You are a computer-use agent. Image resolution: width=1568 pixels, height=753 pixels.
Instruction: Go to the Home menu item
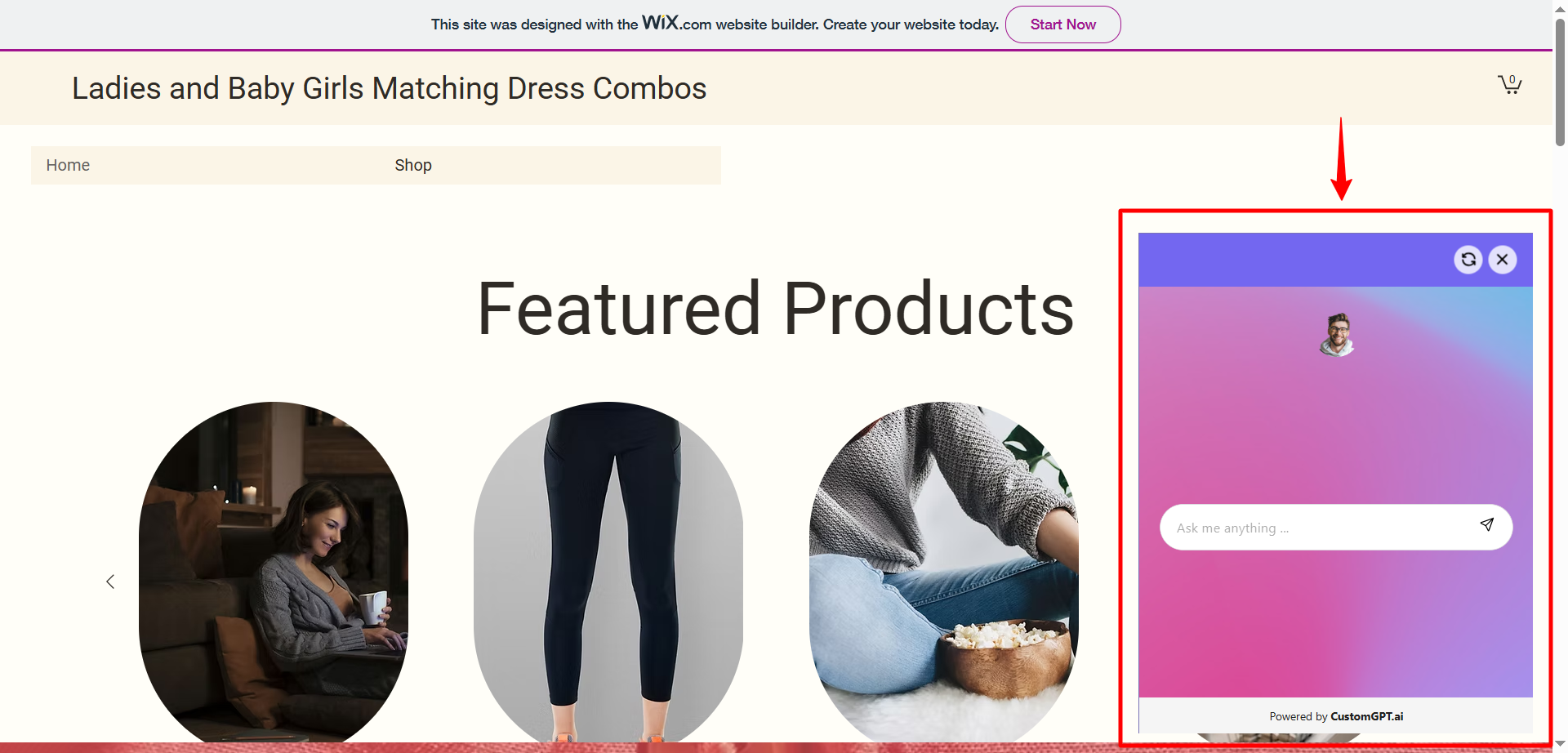68,165
